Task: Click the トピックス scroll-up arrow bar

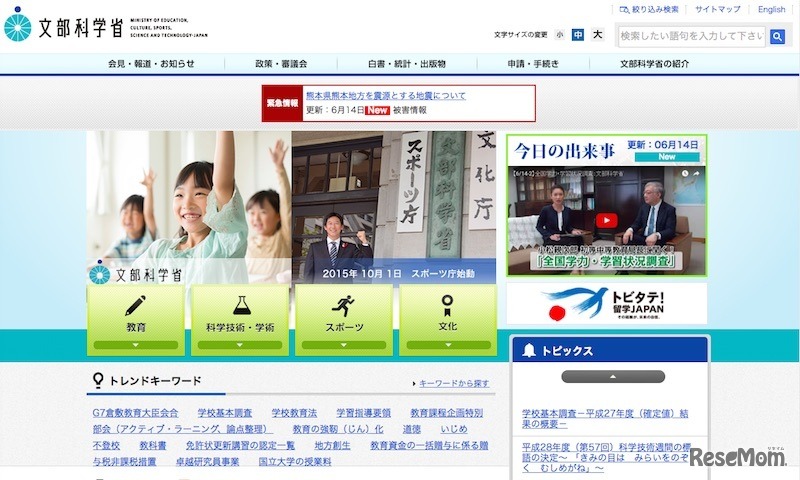Action: point(613,376)
